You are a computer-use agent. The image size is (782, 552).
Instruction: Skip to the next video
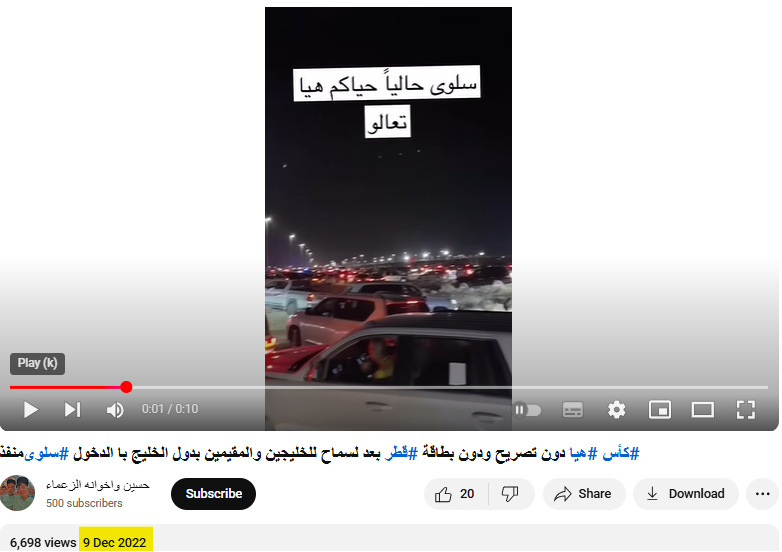click(72, 410)
